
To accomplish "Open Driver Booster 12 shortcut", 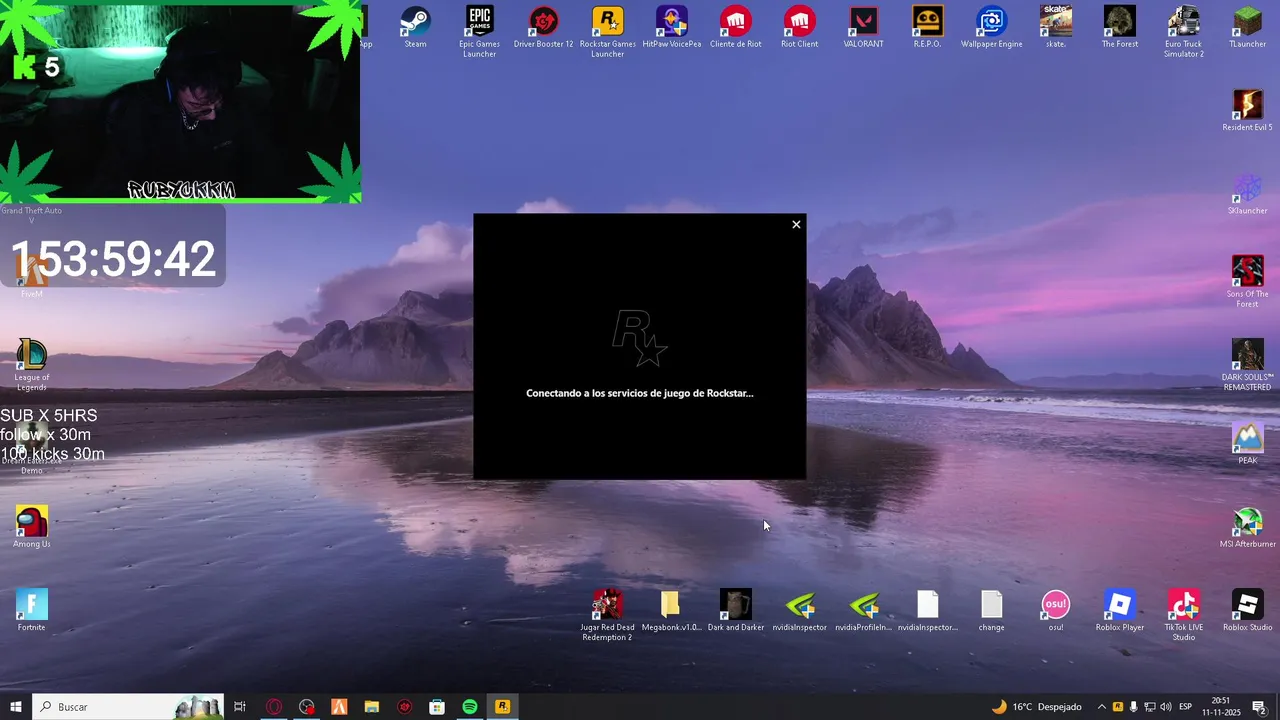I will coord(544,27).
